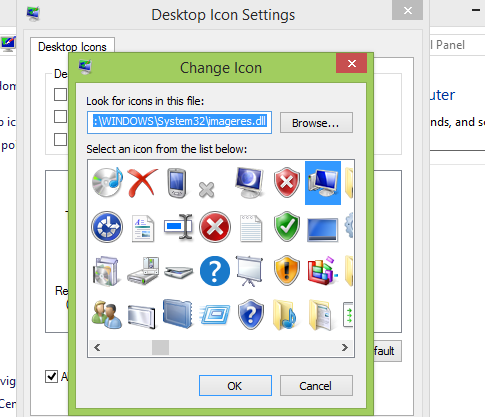Close the Desktop Icon Settings window
The width and height of the screenshot is (485, 417).
[408, 10]
